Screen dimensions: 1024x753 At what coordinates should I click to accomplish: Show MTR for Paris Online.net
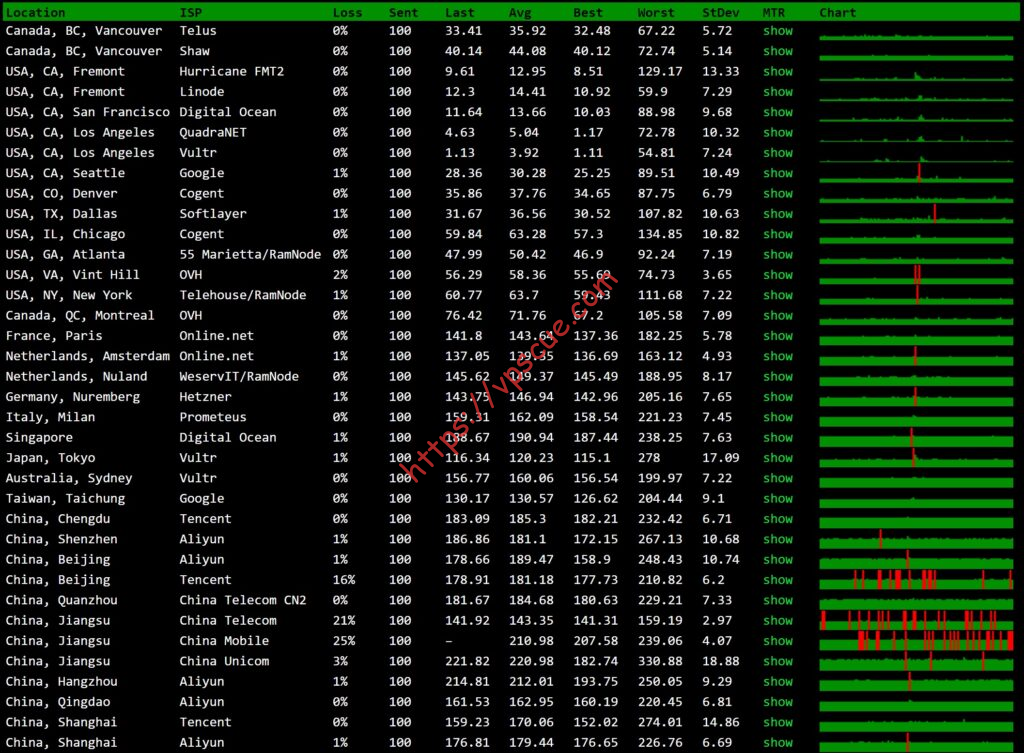[x=778, y=336]
